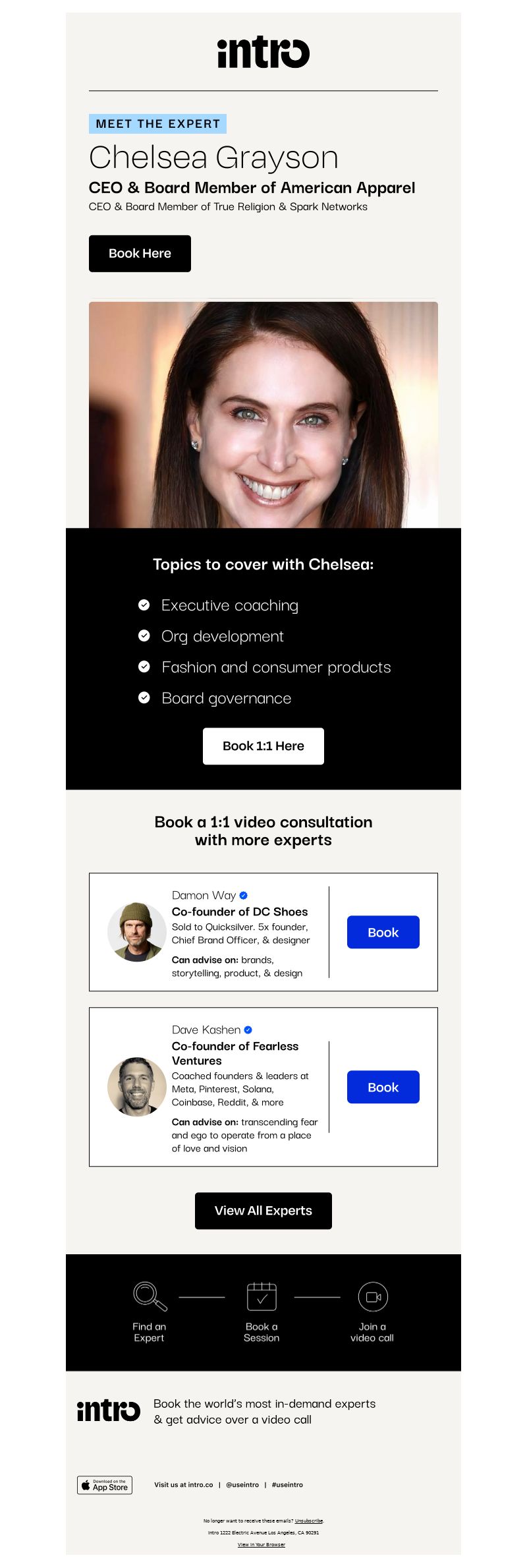
Task: Click the intro logo in the footer
Action: 109,1410
